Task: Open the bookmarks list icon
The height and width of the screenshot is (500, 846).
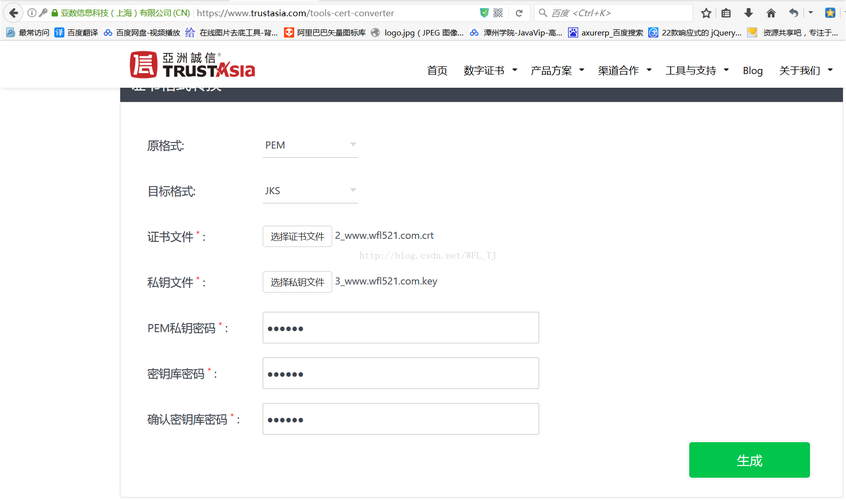Action: [726, 13]
